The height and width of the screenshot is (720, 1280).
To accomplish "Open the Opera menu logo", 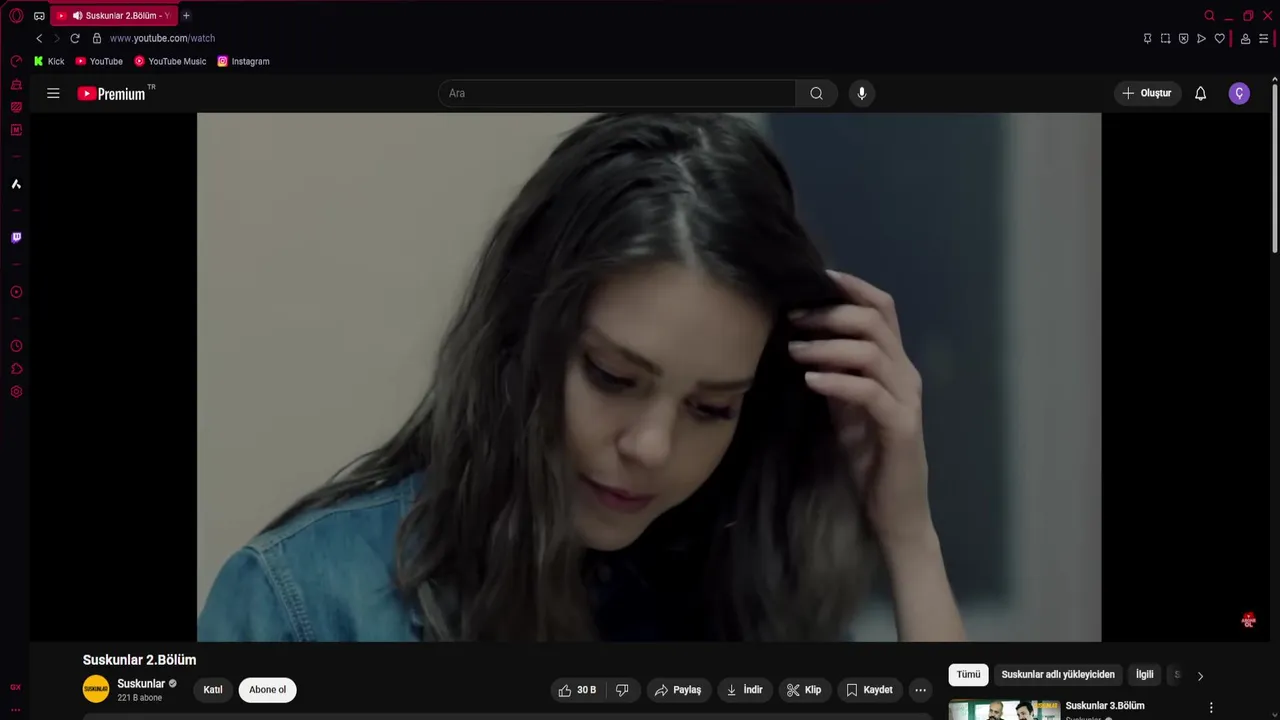I will point(16,15).
